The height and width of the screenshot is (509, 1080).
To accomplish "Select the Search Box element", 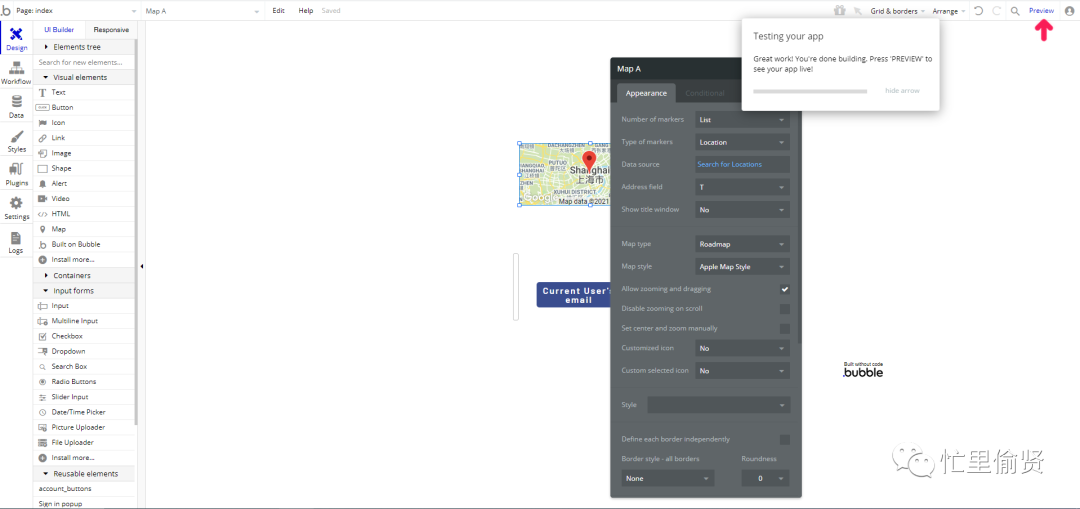I will 85,366.
